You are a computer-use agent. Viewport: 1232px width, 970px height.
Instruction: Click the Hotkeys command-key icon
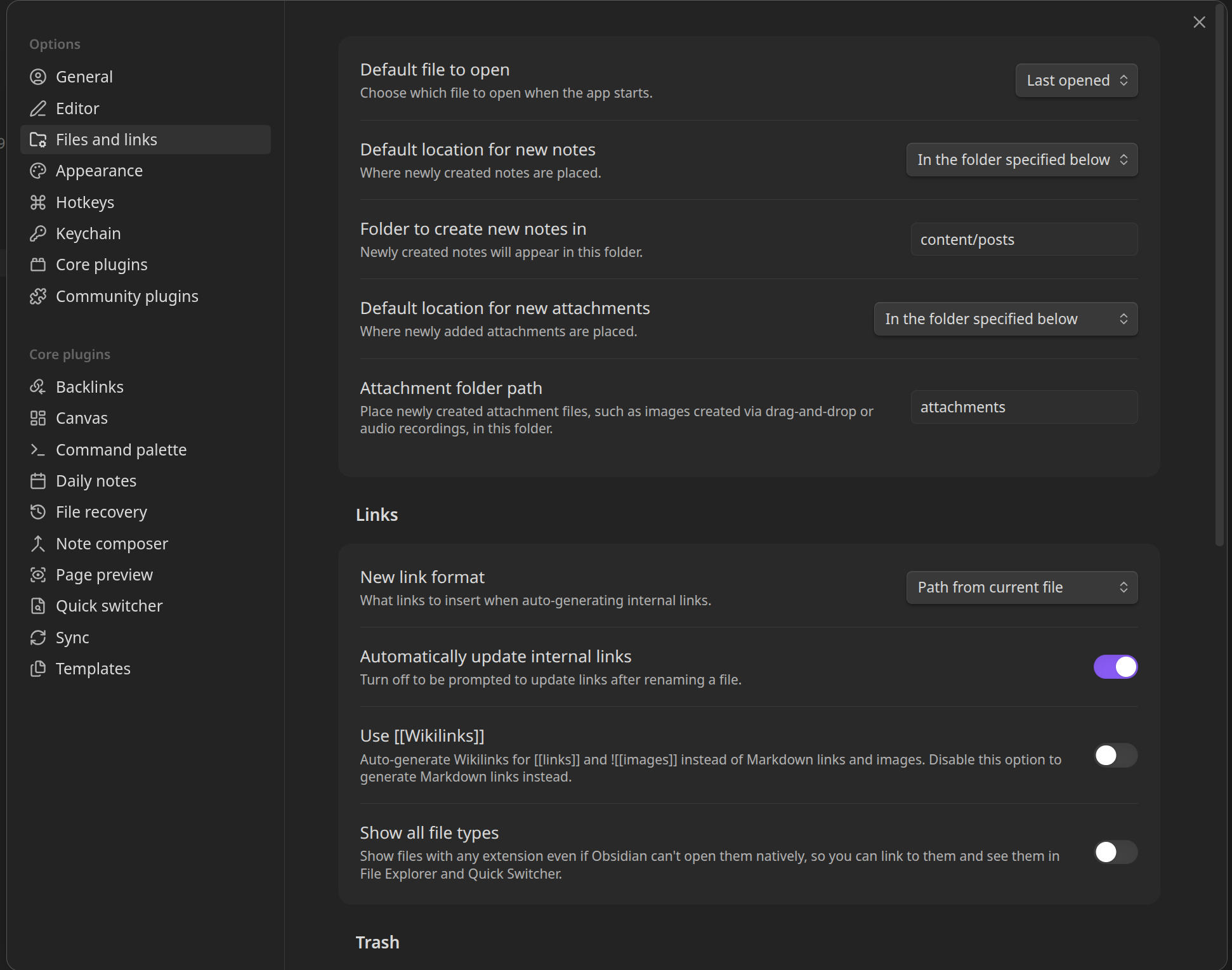pyautogui.click(x=38, y=202)
